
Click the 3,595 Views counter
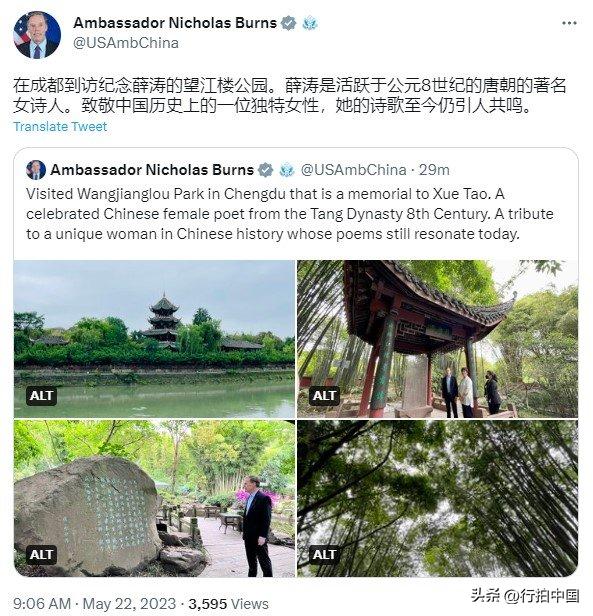pyautogui.click(x=228, y=603)
